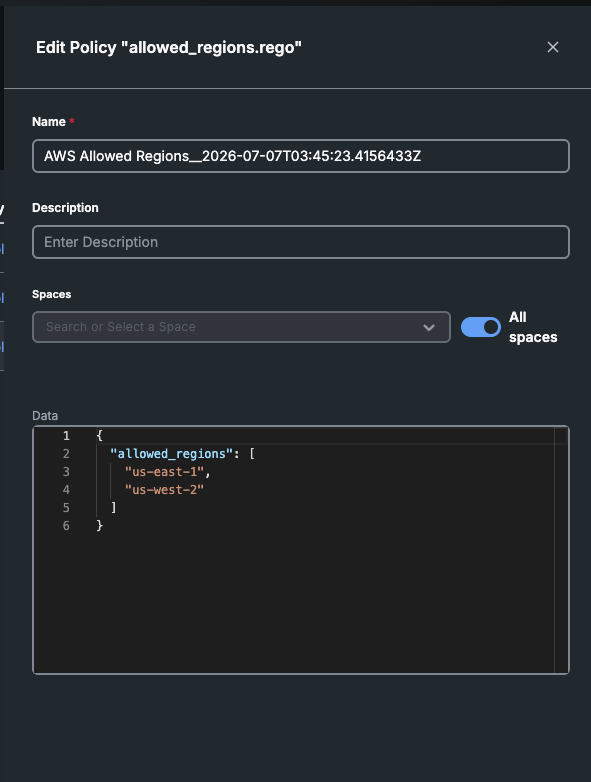Click line number 6 in the Data editor
Image resolution: width=591 pixels, height=782 pixels.
66,526
